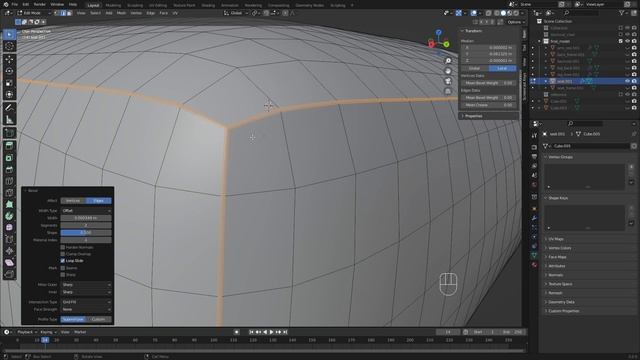Select the Measure ruler tool
Viewport: 640px width, 360px height.
[9, 120]
